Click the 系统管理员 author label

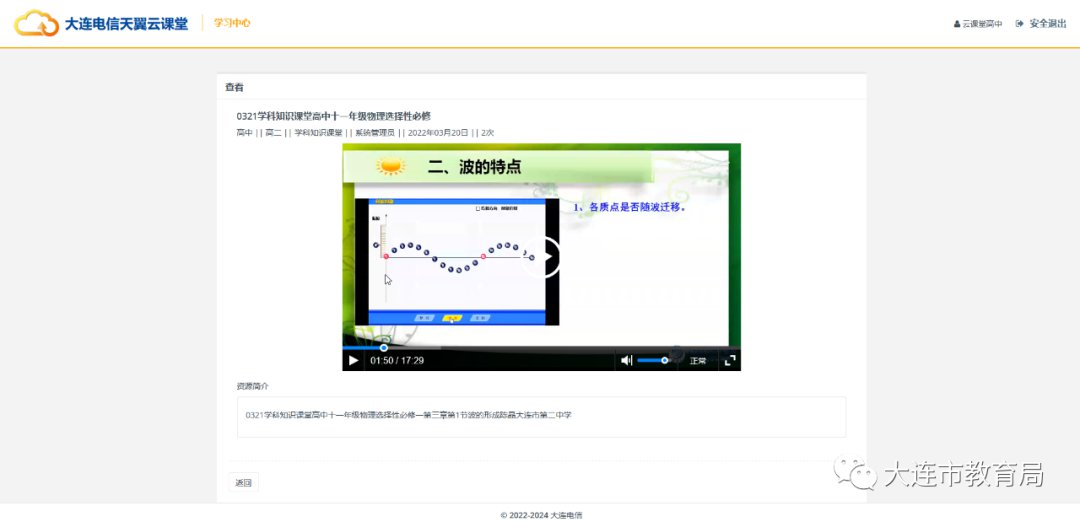point(375,132)
